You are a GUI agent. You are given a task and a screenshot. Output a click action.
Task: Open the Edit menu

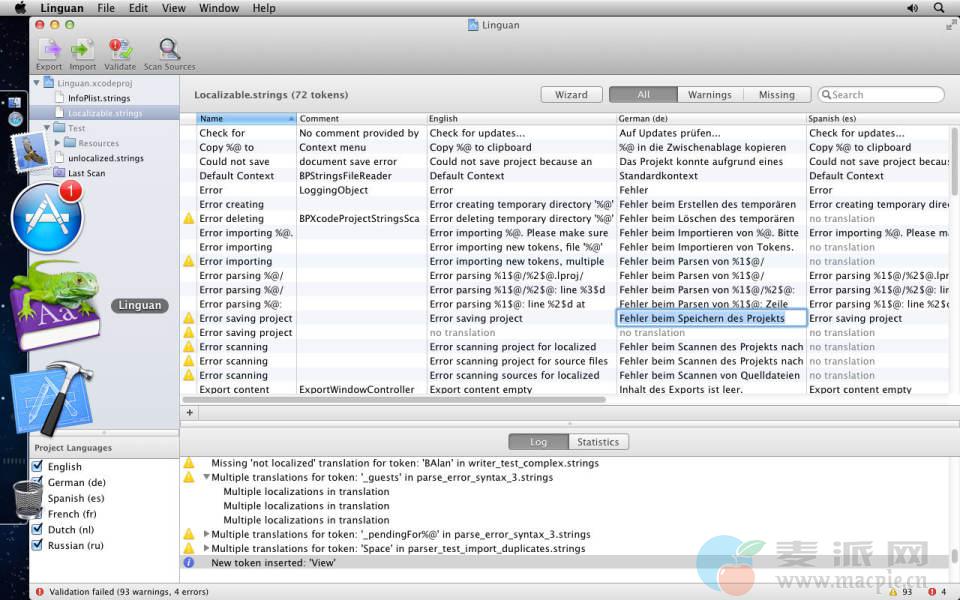pos(138,8)
